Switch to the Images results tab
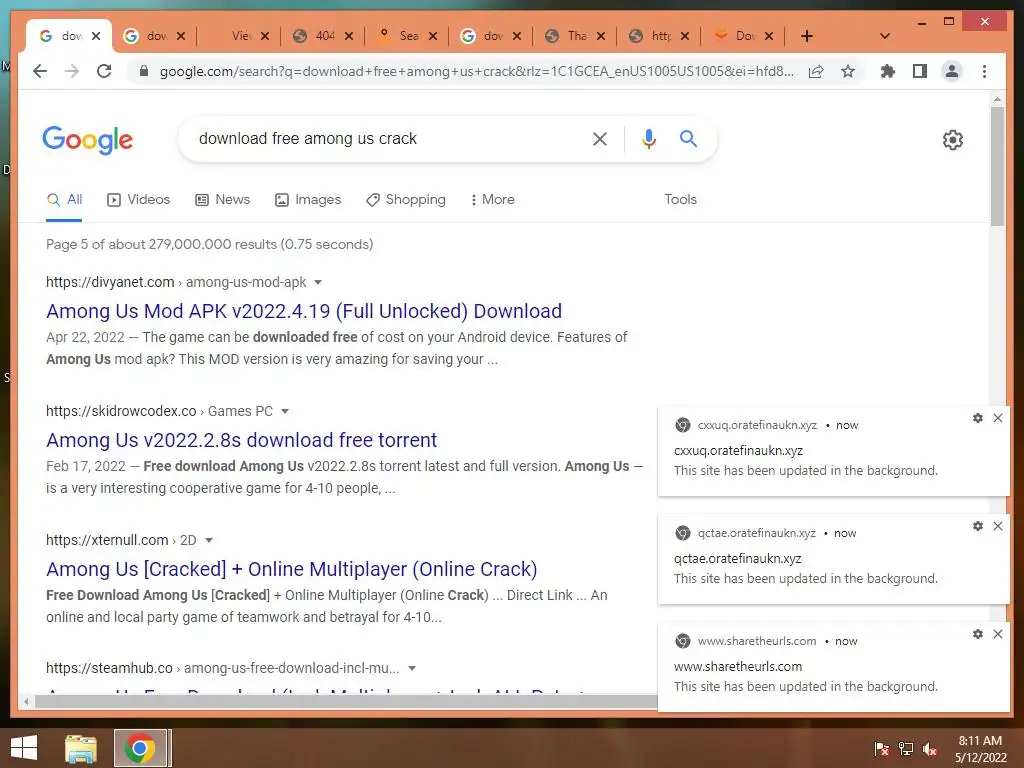 click(308, 199)
